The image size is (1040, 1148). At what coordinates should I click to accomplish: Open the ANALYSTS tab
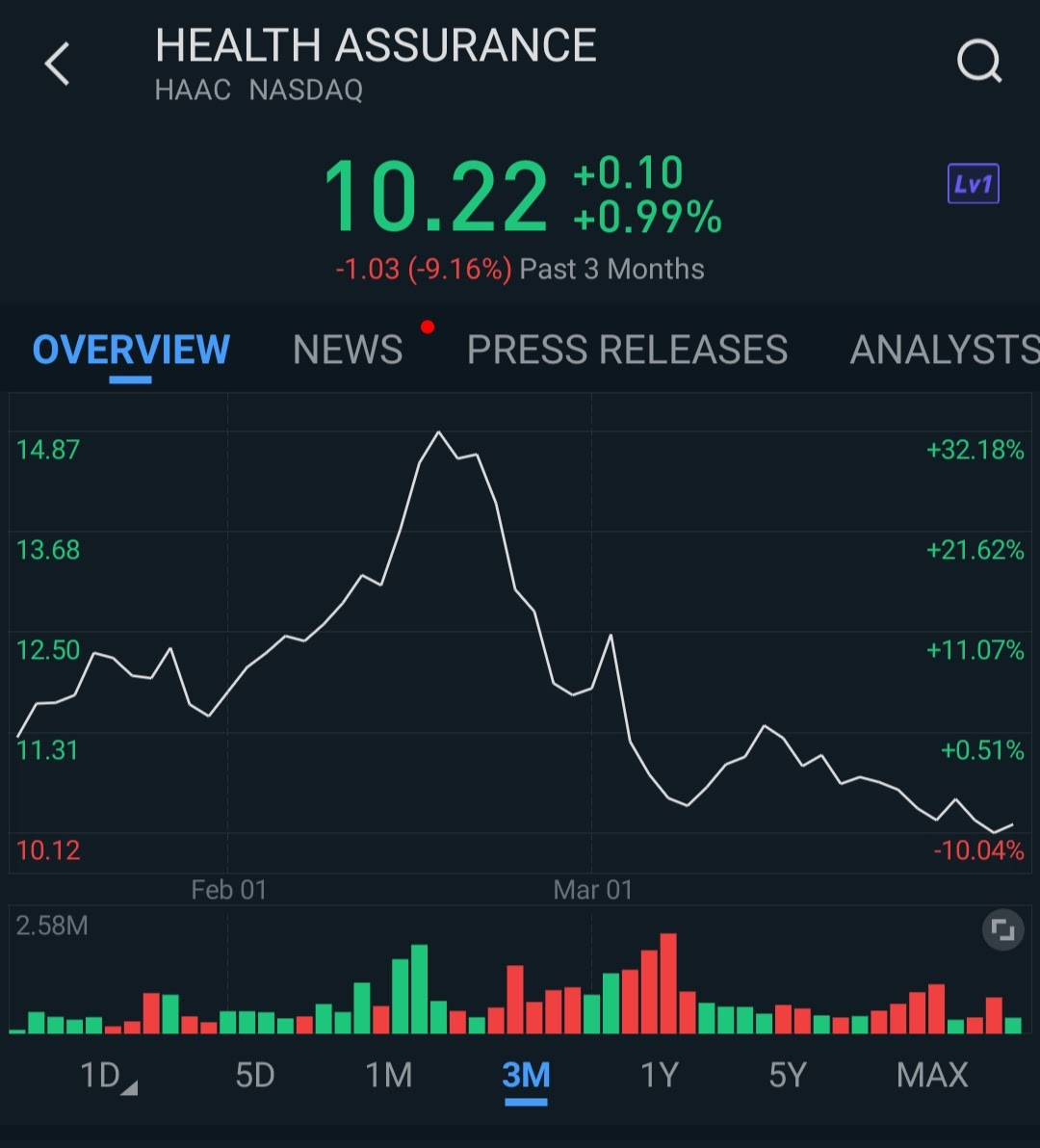point(944,350)
